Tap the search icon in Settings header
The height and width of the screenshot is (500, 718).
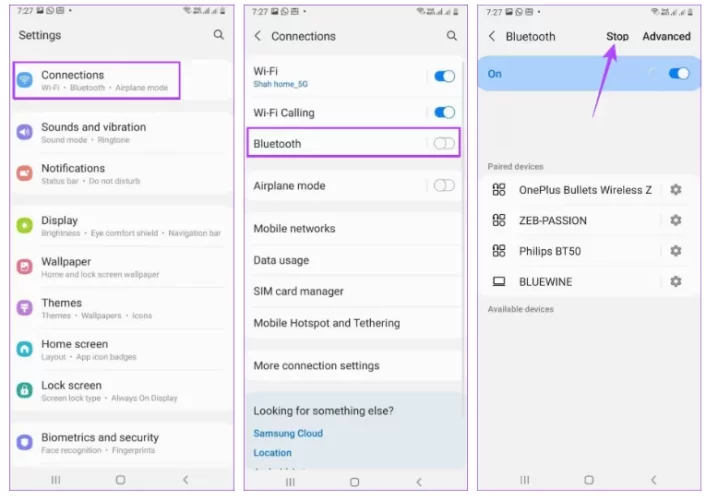tap(218, 35)
